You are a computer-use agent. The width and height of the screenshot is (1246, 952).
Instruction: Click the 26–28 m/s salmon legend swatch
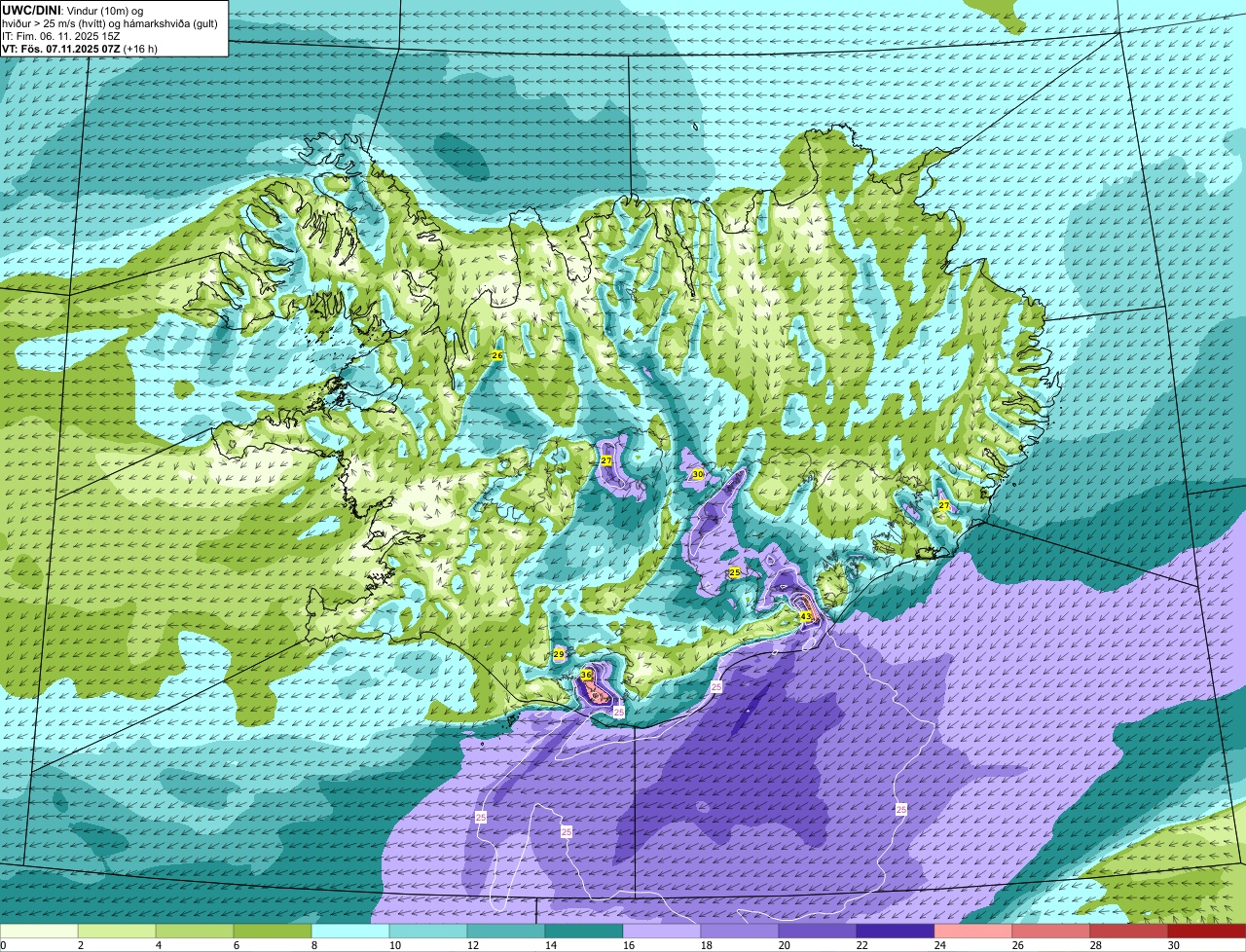click(1051, 931)
